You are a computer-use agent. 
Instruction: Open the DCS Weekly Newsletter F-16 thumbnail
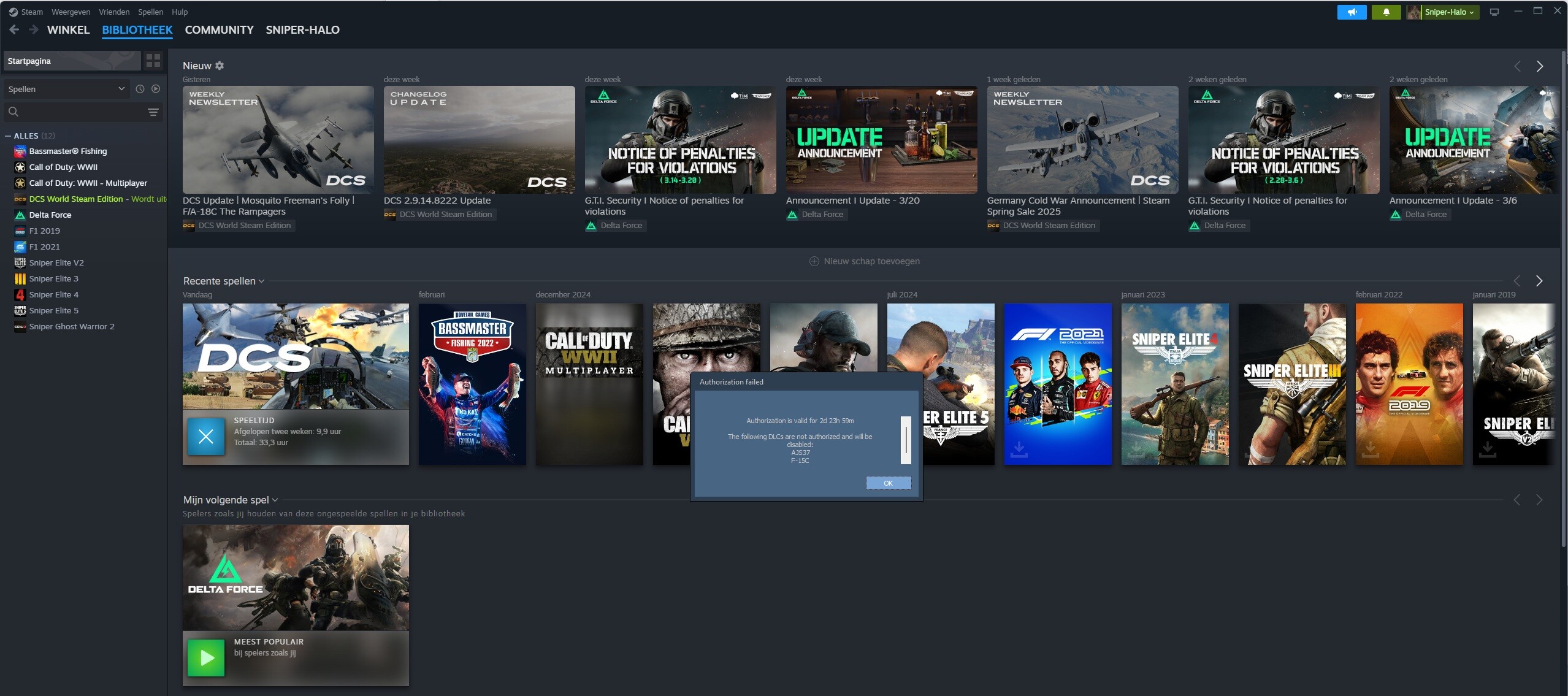[278, 140]
